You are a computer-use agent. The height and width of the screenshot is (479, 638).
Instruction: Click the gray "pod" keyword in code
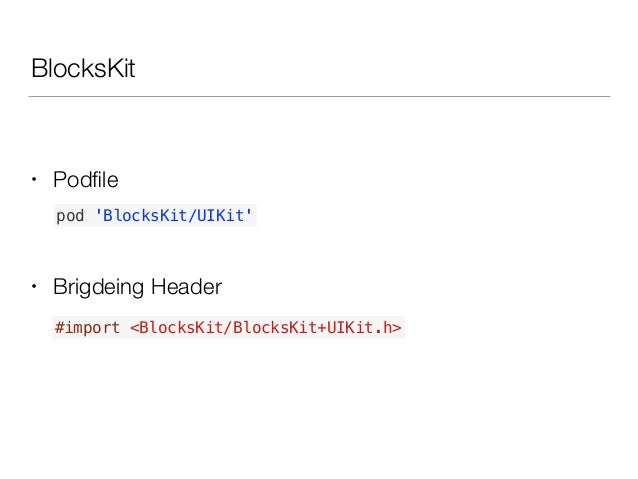[x=70, y=216]
